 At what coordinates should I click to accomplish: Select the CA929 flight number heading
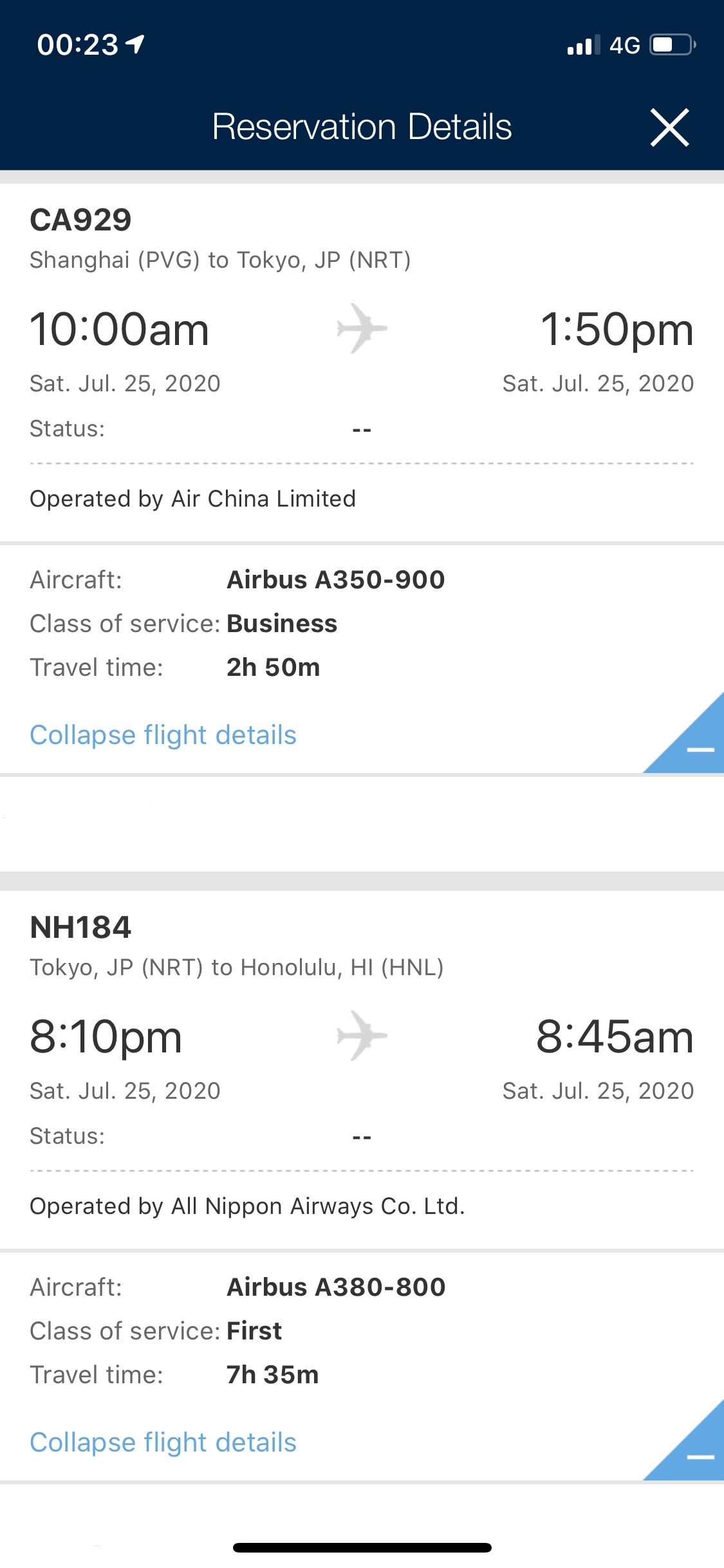[x=81, y=220]
